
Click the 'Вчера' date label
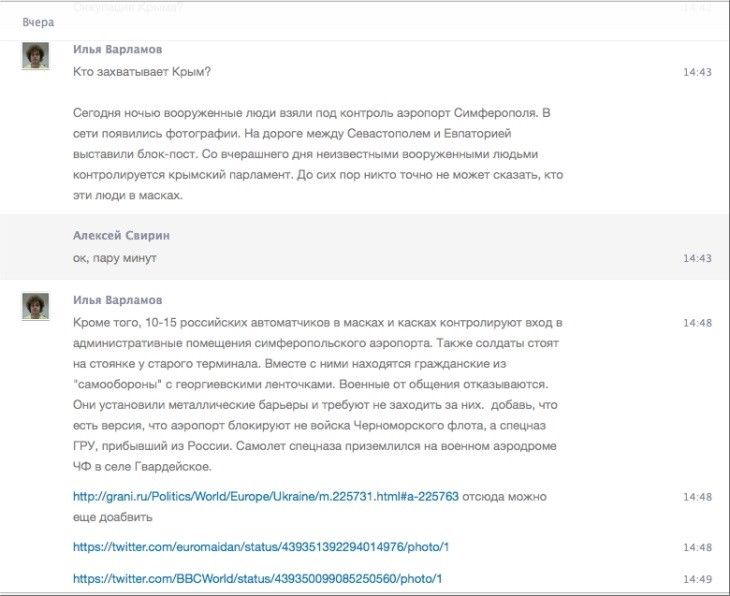click(38, 22)
